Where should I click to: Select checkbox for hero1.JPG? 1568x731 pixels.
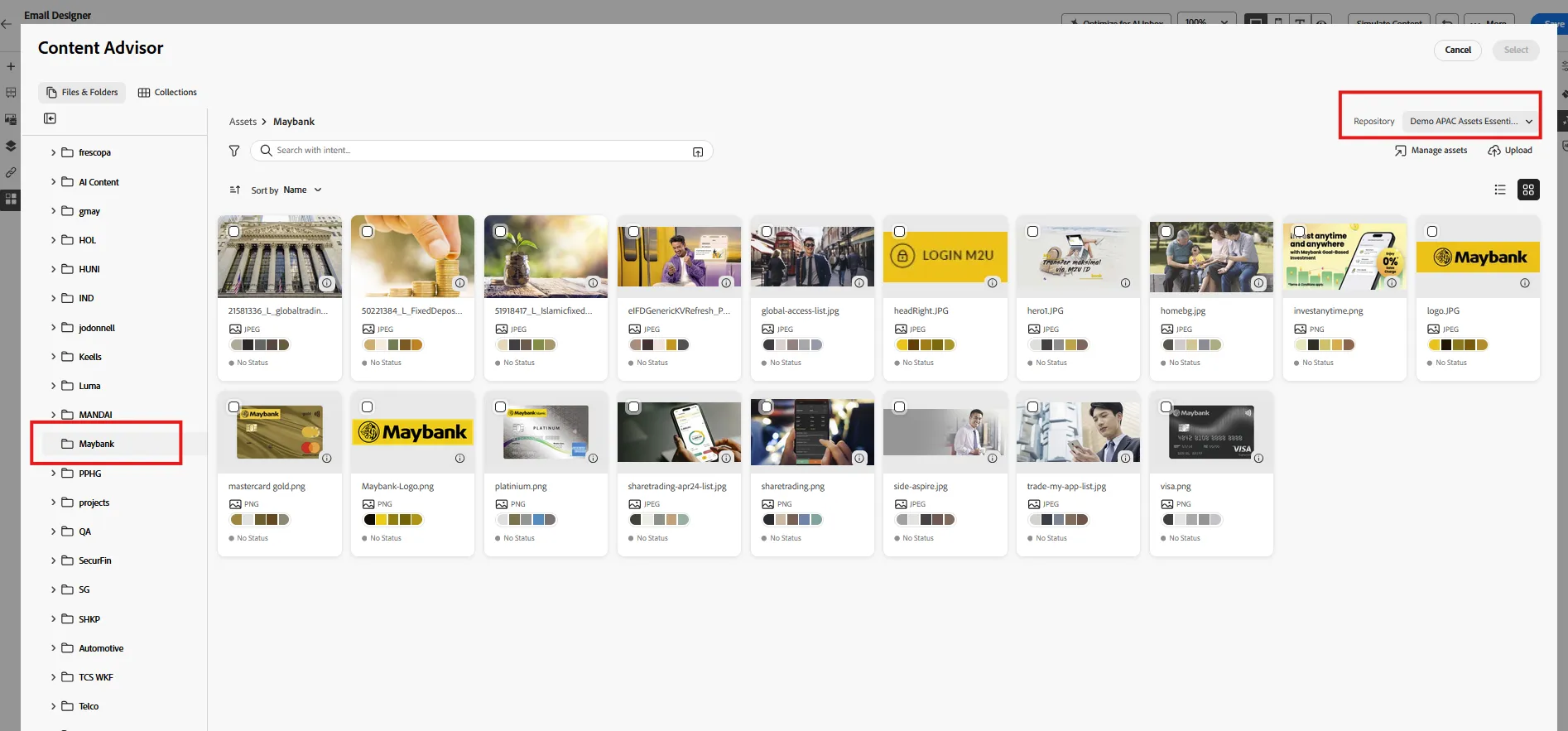point(1033,232)
